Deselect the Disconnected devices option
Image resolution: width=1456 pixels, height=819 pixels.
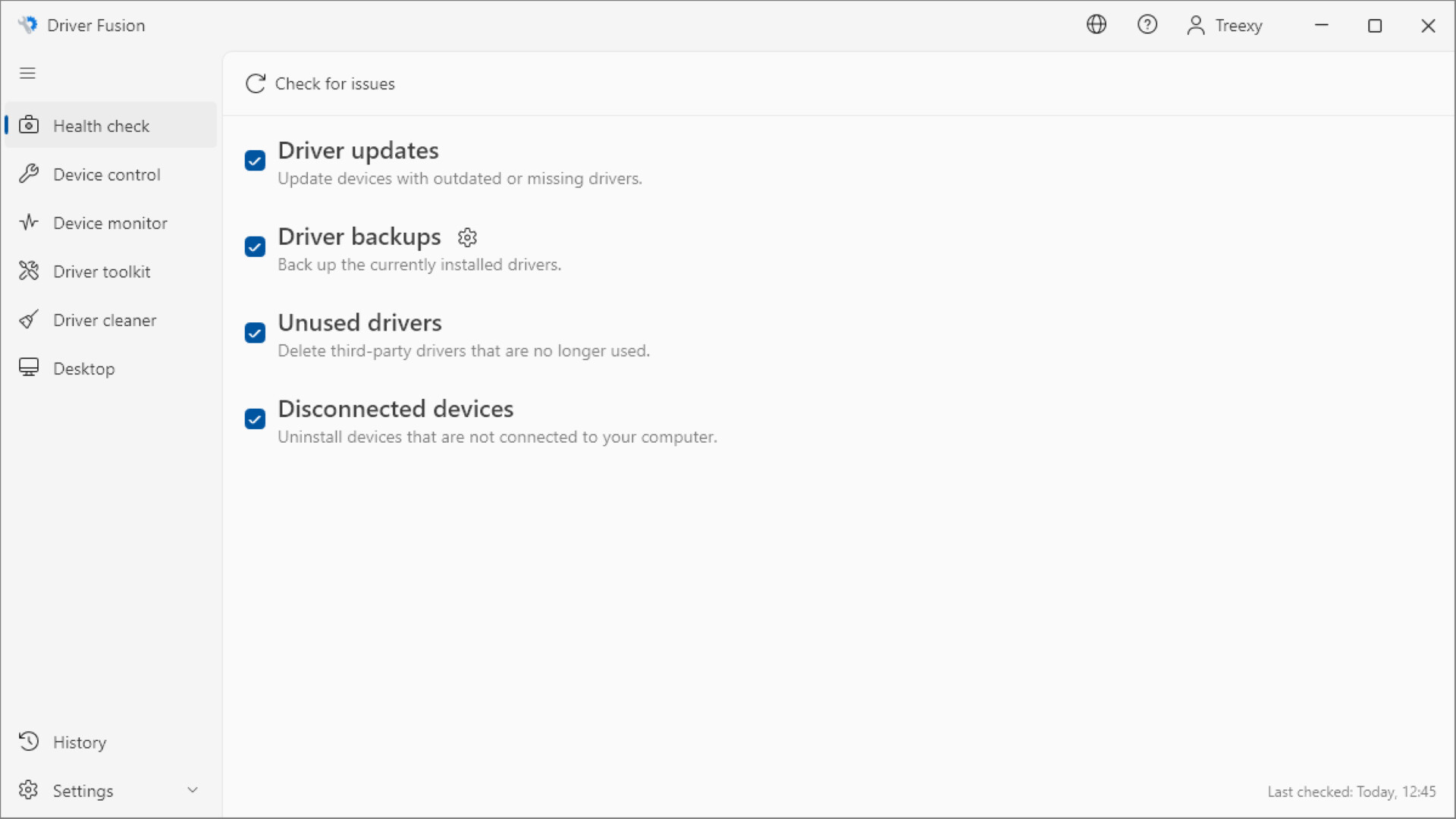click(x=254, y=419)
